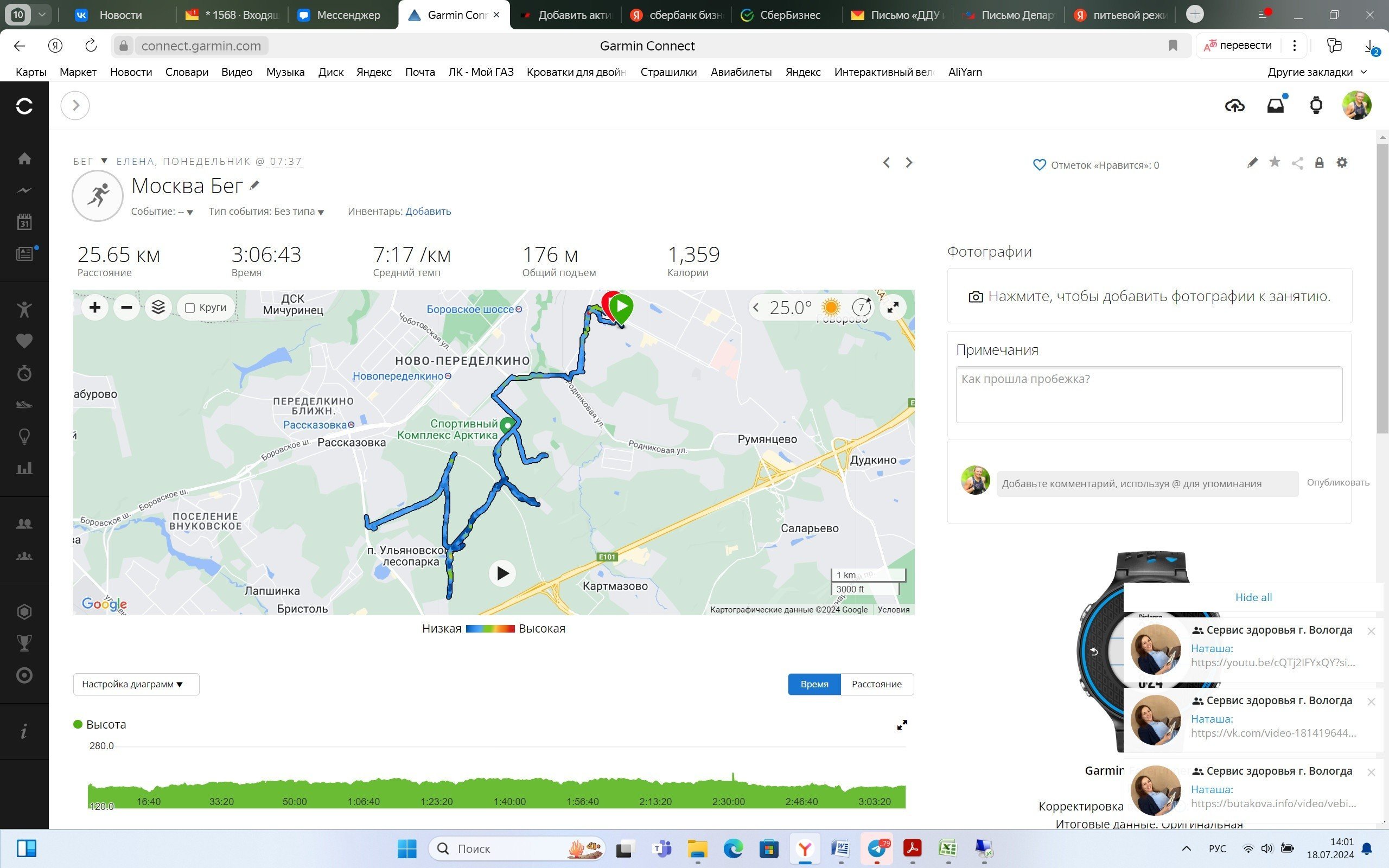Open Telegram from the taskbar

click(876, 848)
